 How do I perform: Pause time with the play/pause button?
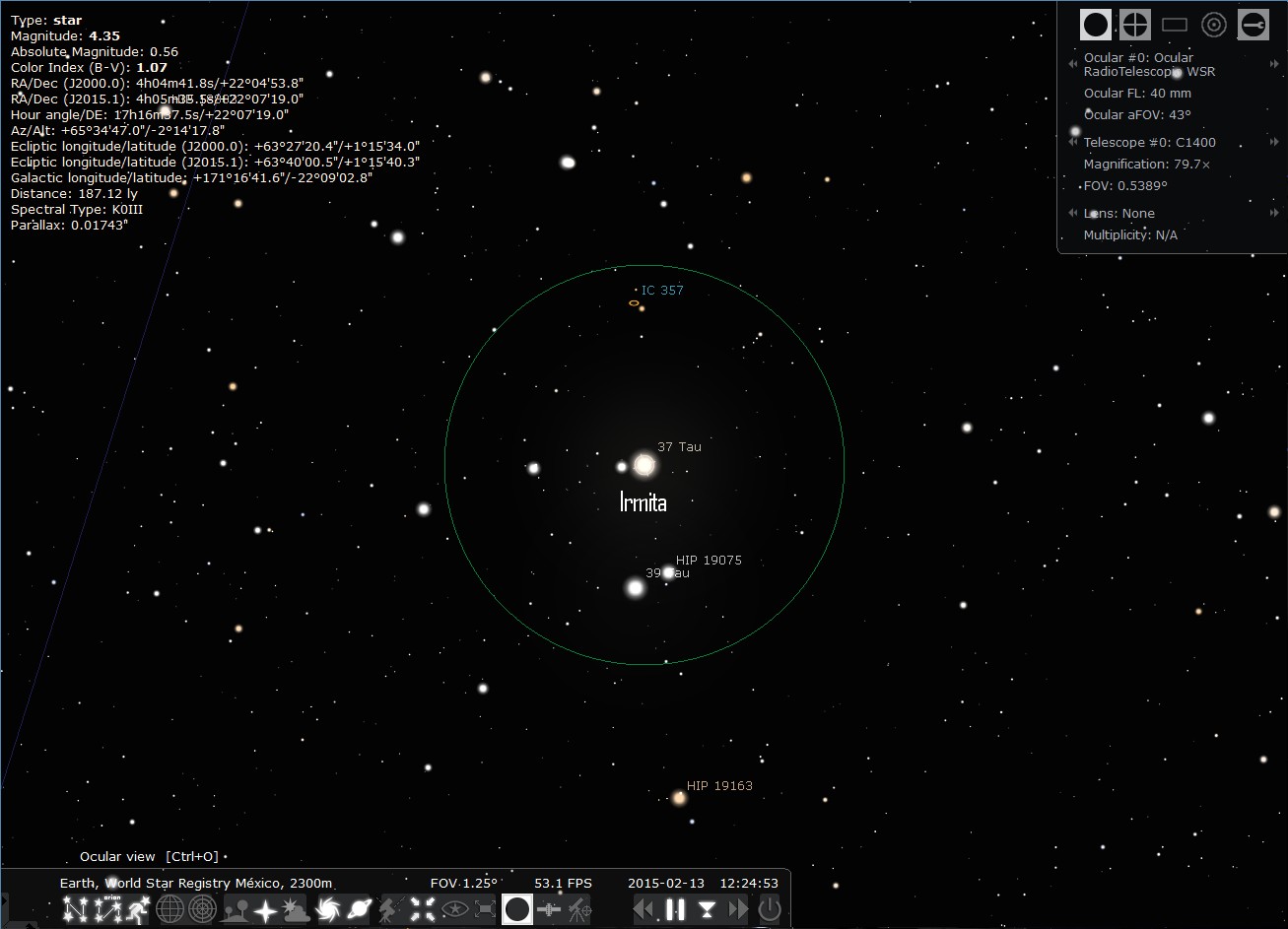[675, 909]
